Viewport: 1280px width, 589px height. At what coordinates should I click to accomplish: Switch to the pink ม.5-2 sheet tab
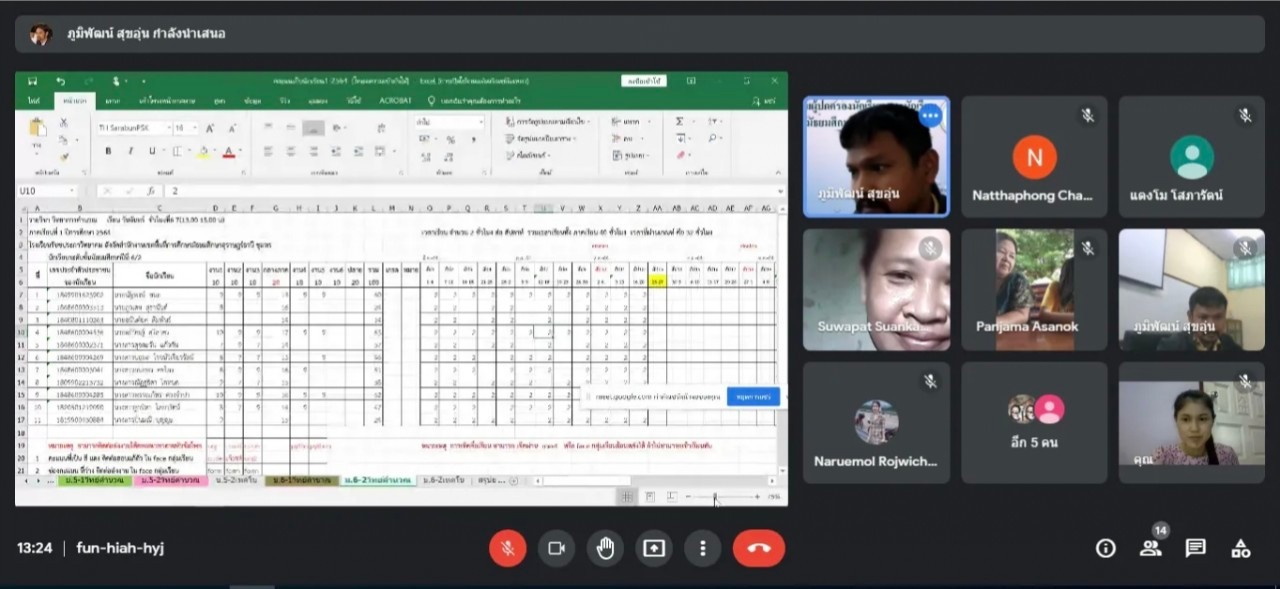click(168, 481)
